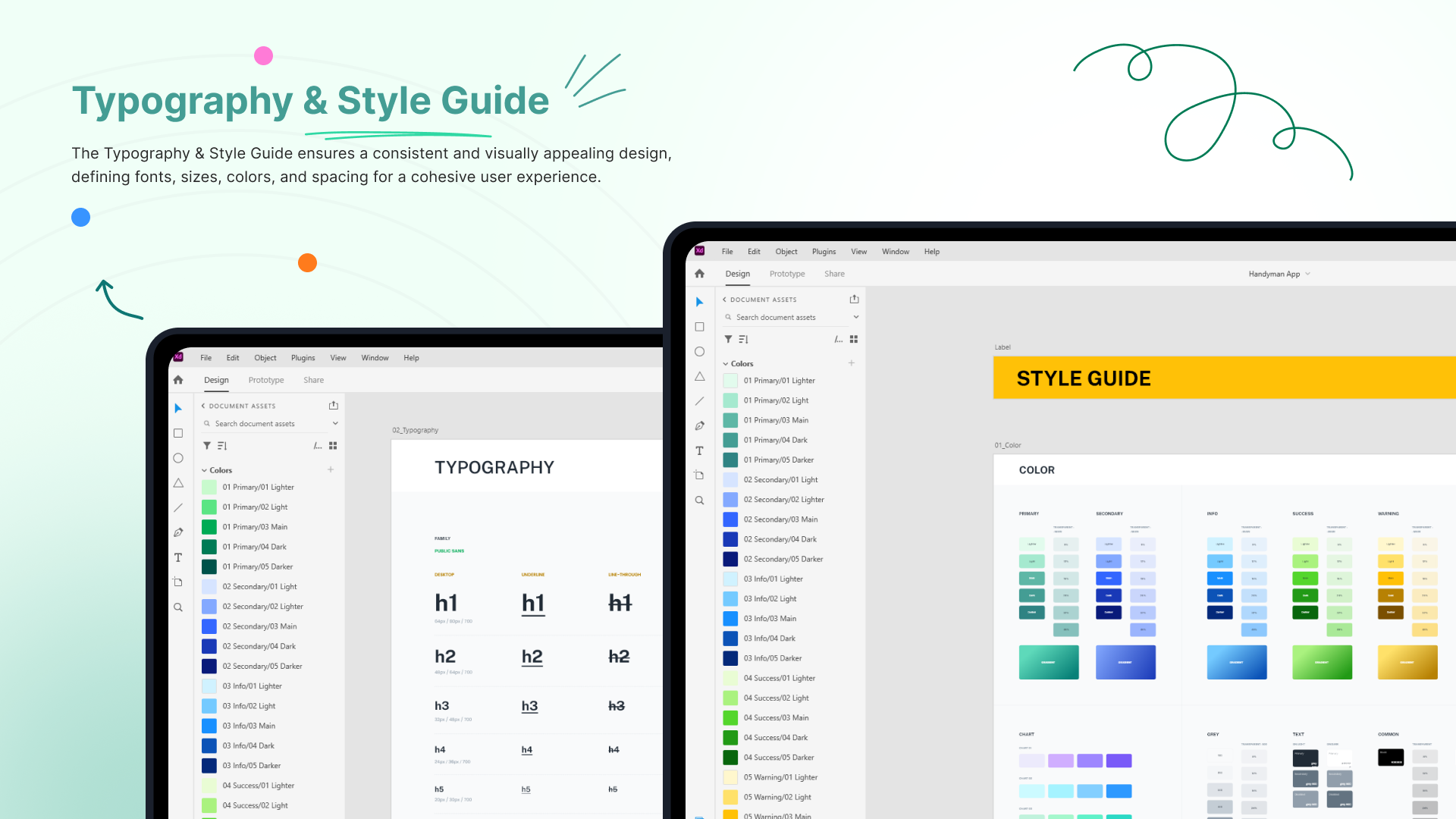The width and height of the screenshot is (1456, 819).
Task: Add new color with plus in right panel
Action: 852,363
